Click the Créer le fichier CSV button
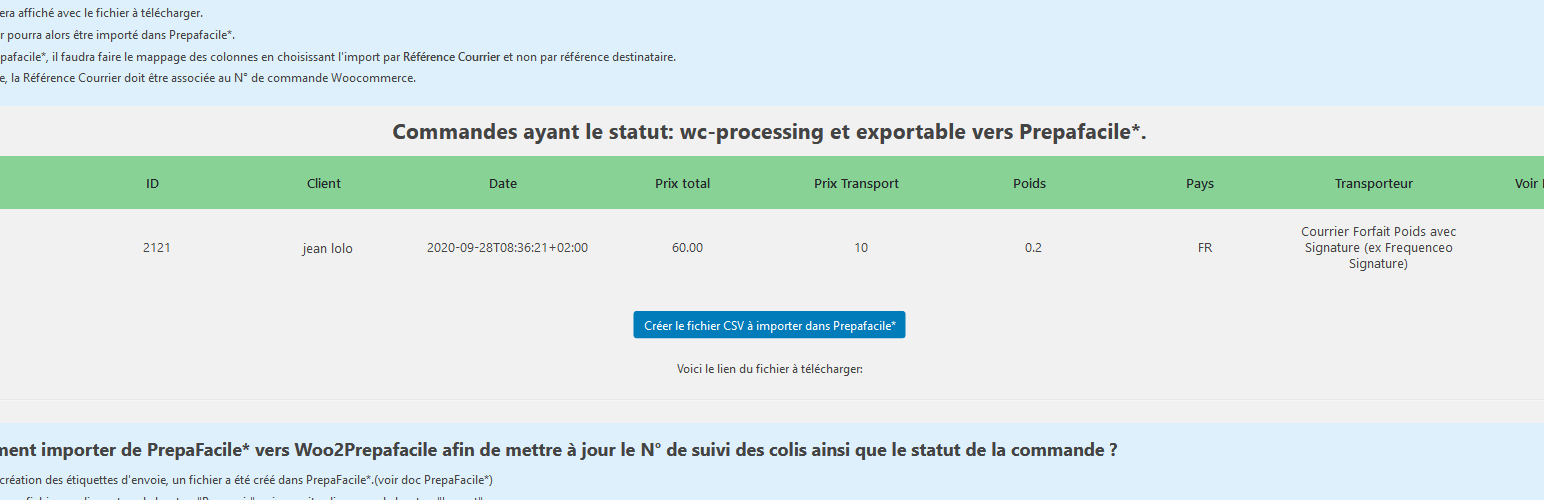1544x500 pixels. pyautogui.click(x=769, y=325)
